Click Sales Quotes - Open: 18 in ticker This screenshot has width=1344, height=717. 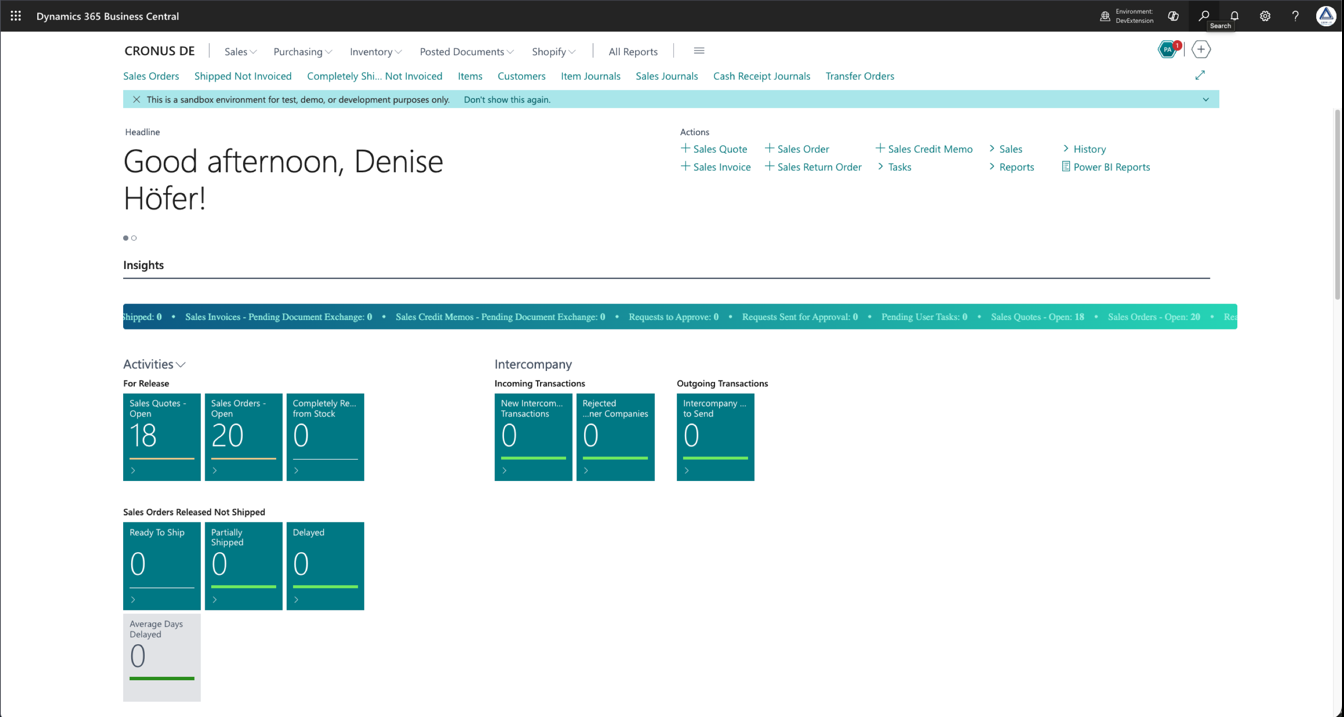pyautogui.click(x=1037, y=317)
